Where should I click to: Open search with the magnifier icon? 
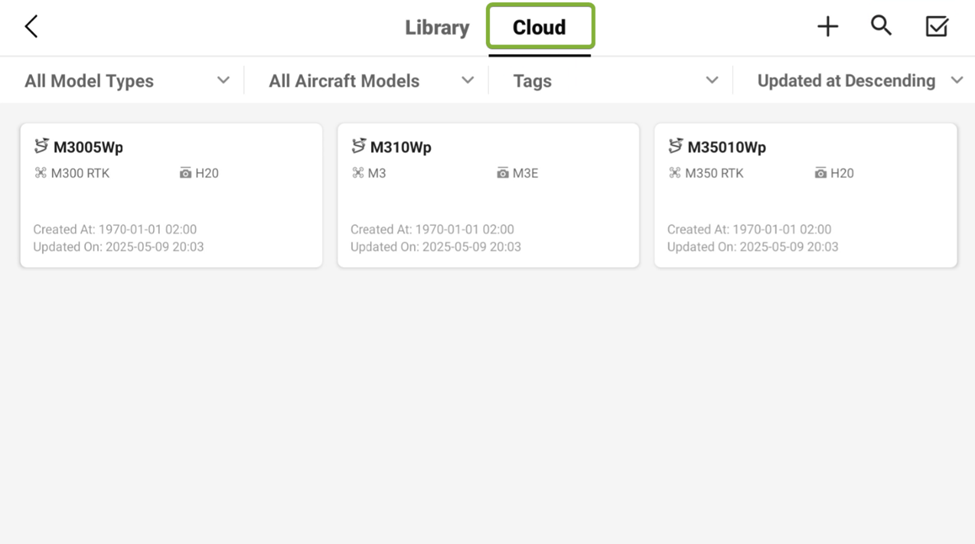pos(881,26)
